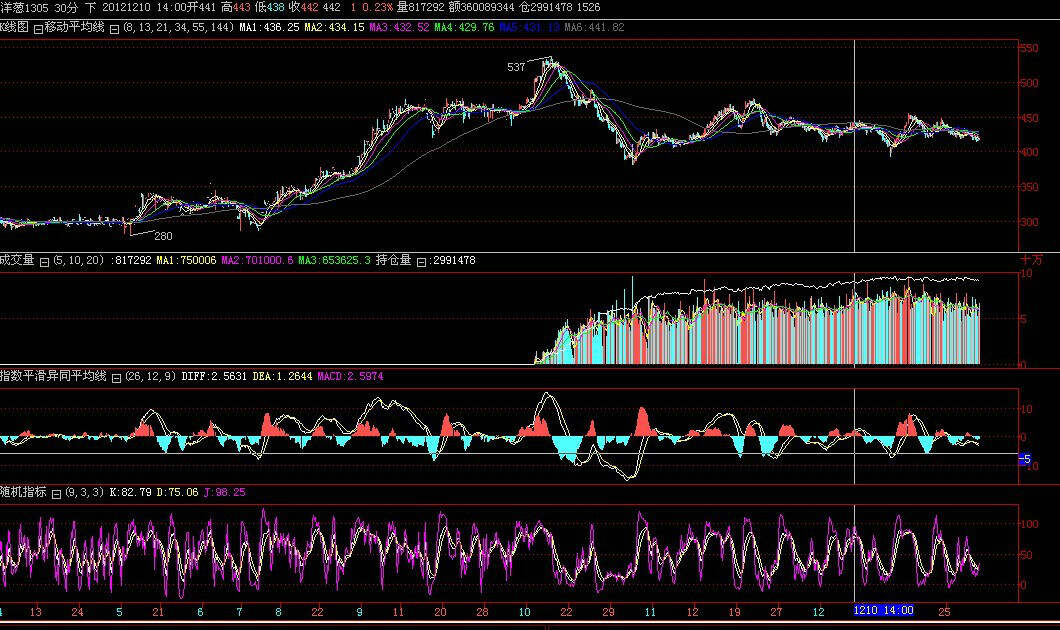
Task: Click the 十万 volume unit label
Action: tap(1032, 260)
